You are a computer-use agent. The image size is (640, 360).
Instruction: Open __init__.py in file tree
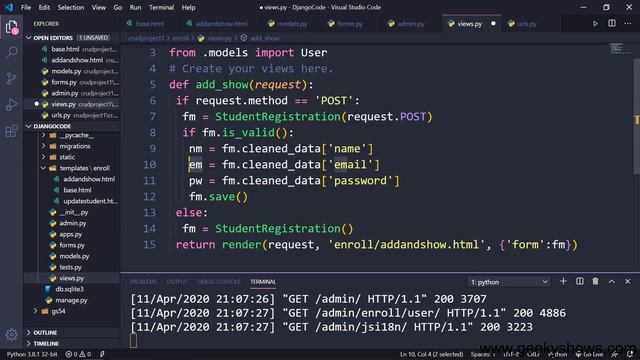click(72, 212)
